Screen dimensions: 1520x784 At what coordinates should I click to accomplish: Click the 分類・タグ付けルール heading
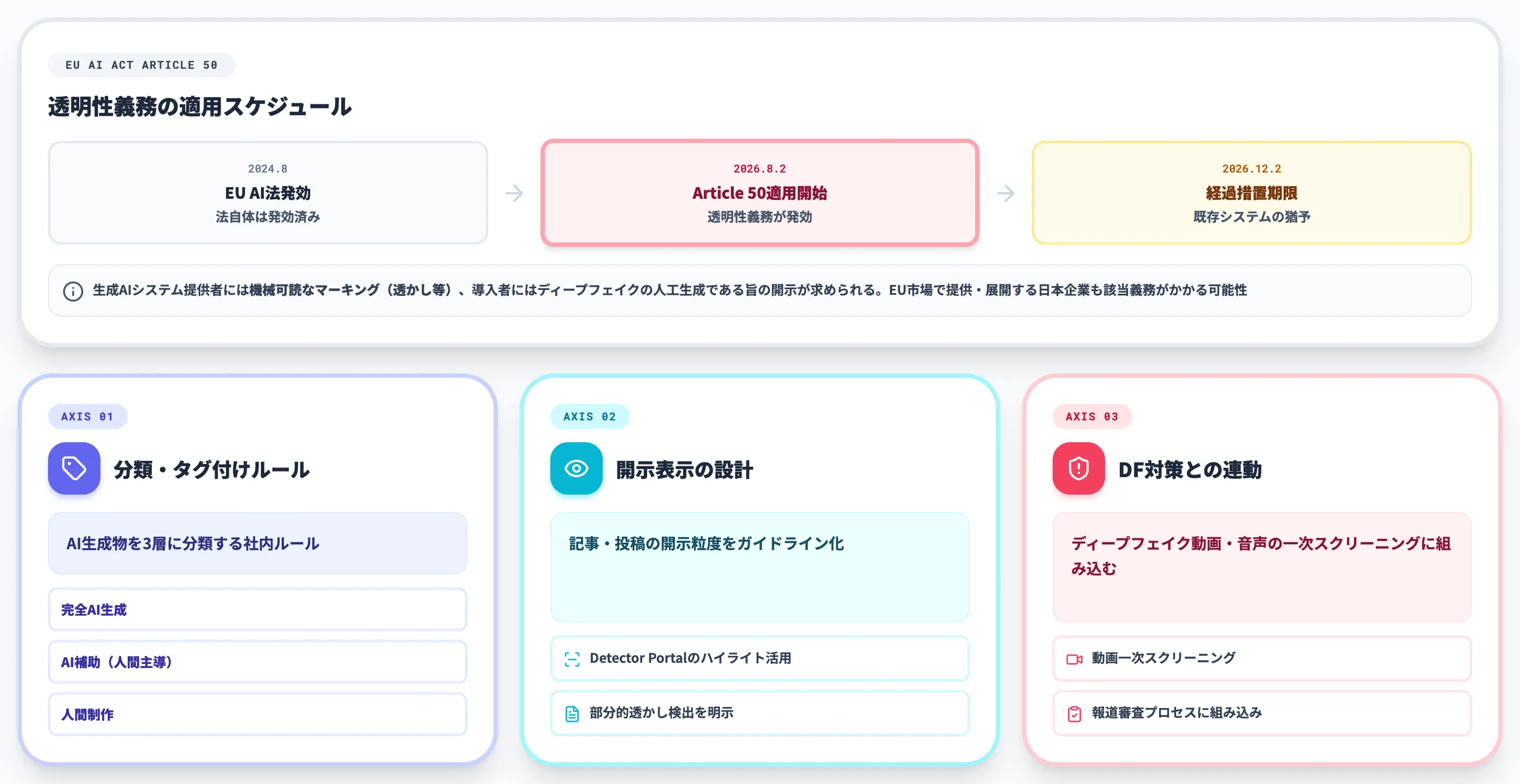tap(211, 470)
